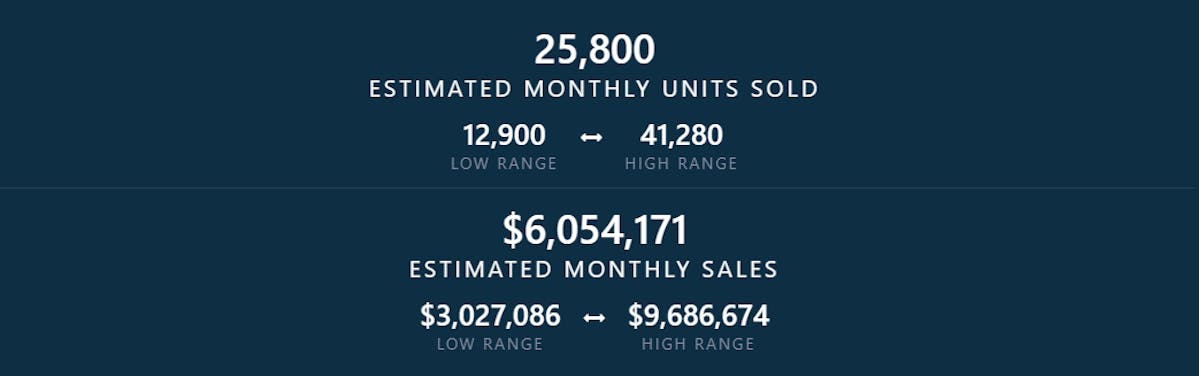Select the 12,900 low range value

point(504,135)
